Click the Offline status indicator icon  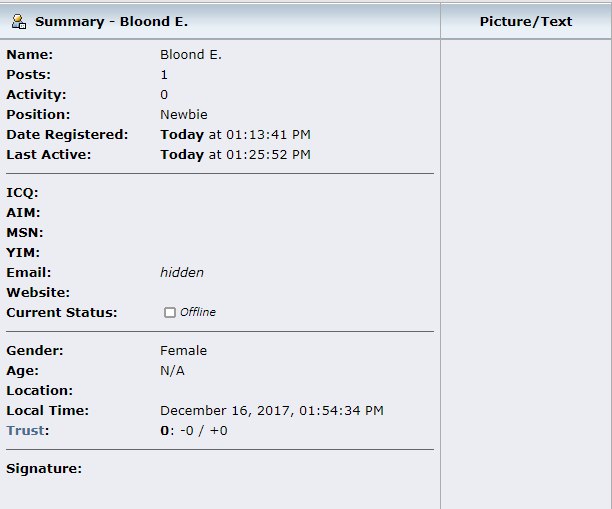(x=169, y=312)
